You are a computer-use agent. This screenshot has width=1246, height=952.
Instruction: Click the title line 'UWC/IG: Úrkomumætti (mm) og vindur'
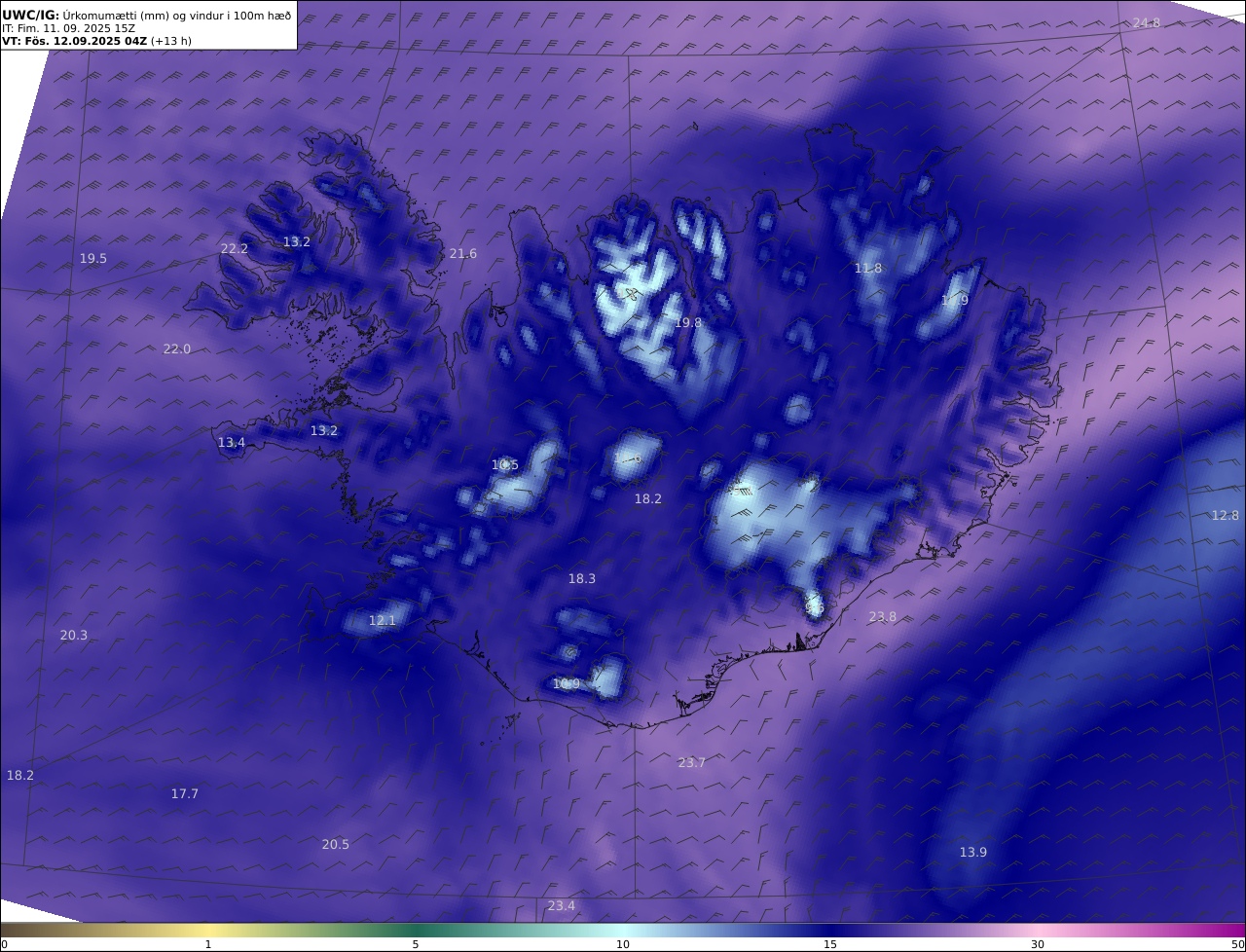coord(146,15)
